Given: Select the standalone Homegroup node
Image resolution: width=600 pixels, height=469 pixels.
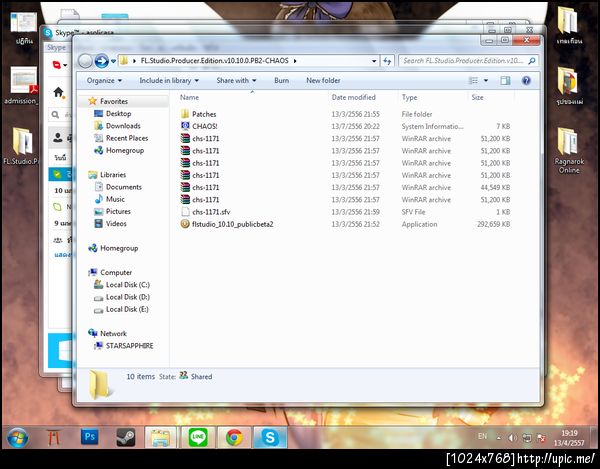Looking at the screenshot, I should point(119,248).
